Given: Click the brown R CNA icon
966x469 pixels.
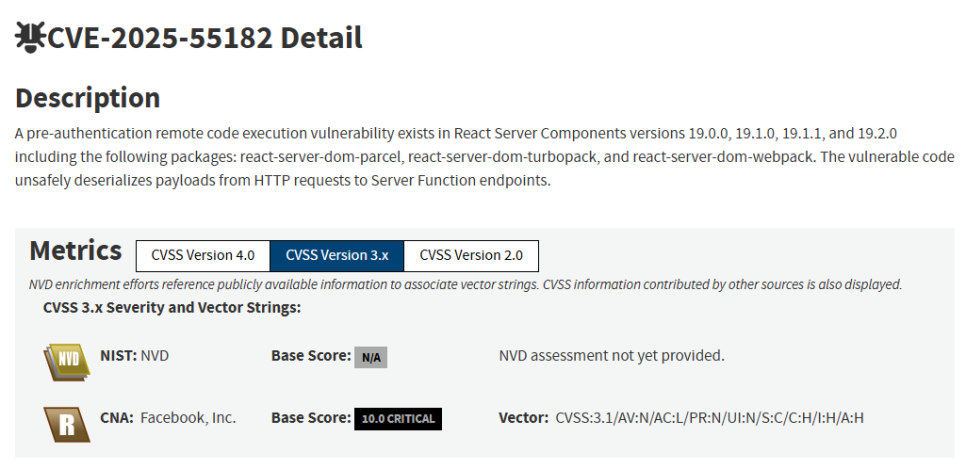Looking at the screenshot, I should click(x=66, y=422).
